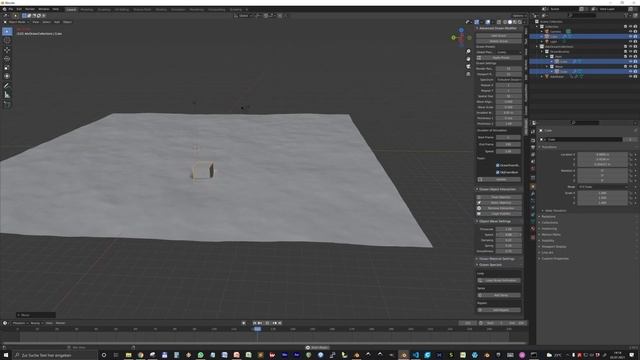
Task: Open the Render menu
Action: [x=30, y=9]
